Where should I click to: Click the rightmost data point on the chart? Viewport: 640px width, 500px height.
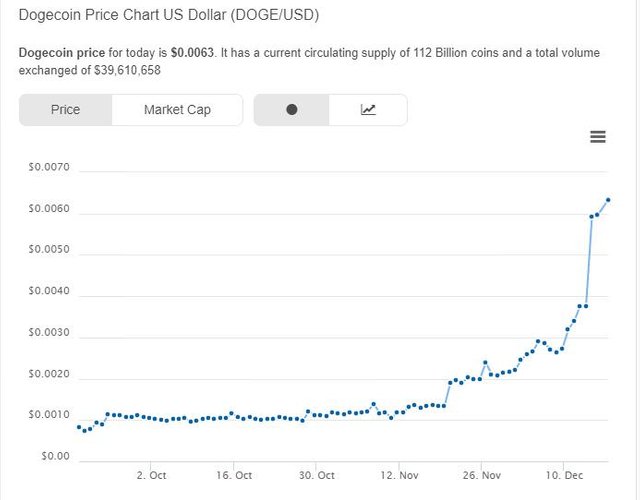point(608,200)
